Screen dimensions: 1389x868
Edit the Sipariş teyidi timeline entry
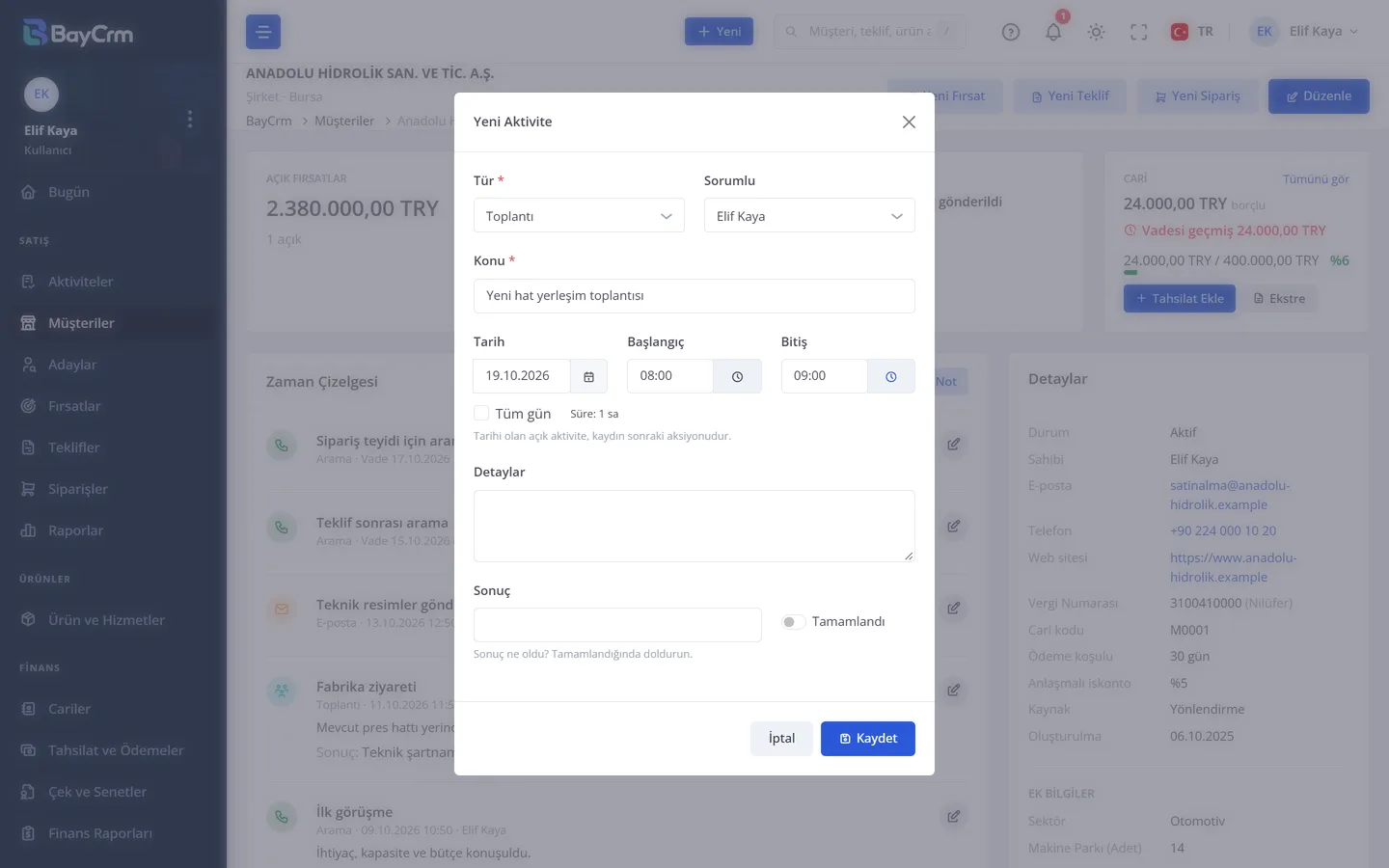953,444
